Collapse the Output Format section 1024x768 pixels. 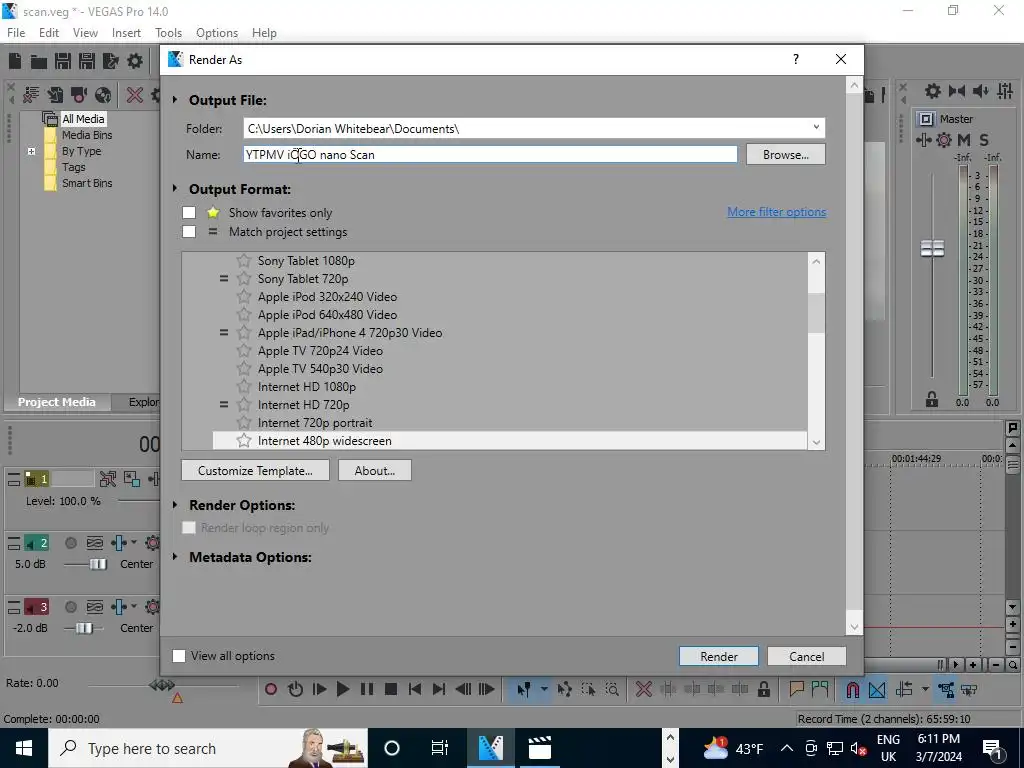click(175, 188)
